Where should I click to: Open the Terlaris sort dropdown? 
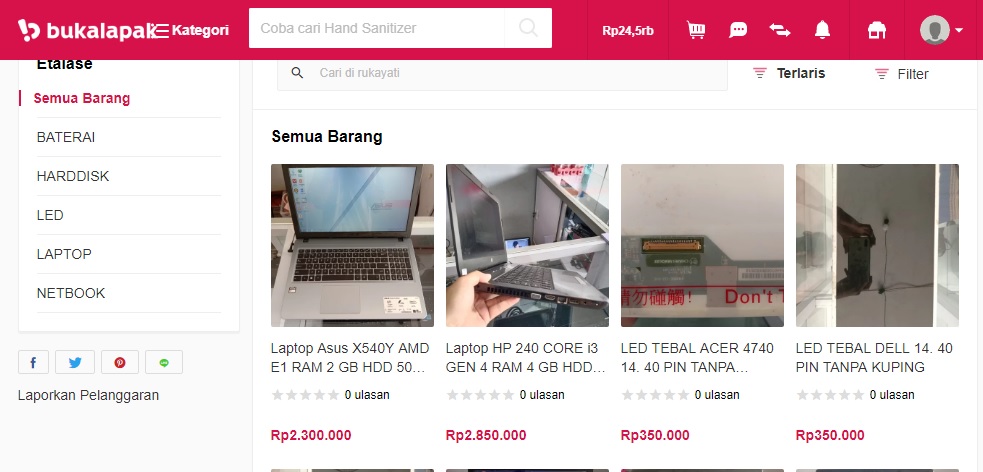pyautogui.click(x=789, y=73)
